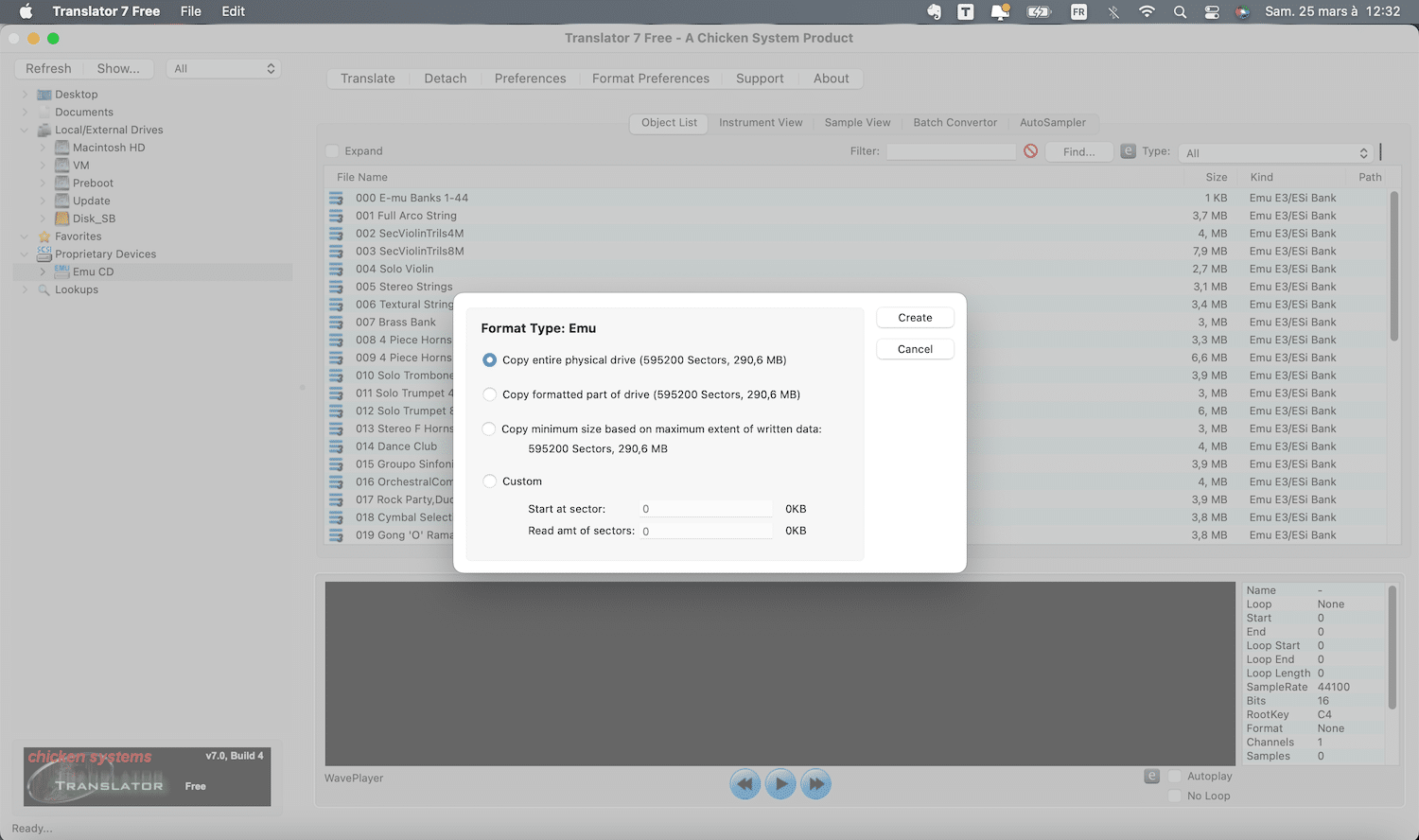
Task: Select Copy formatted part of drive option
Action: coord(489,394)
